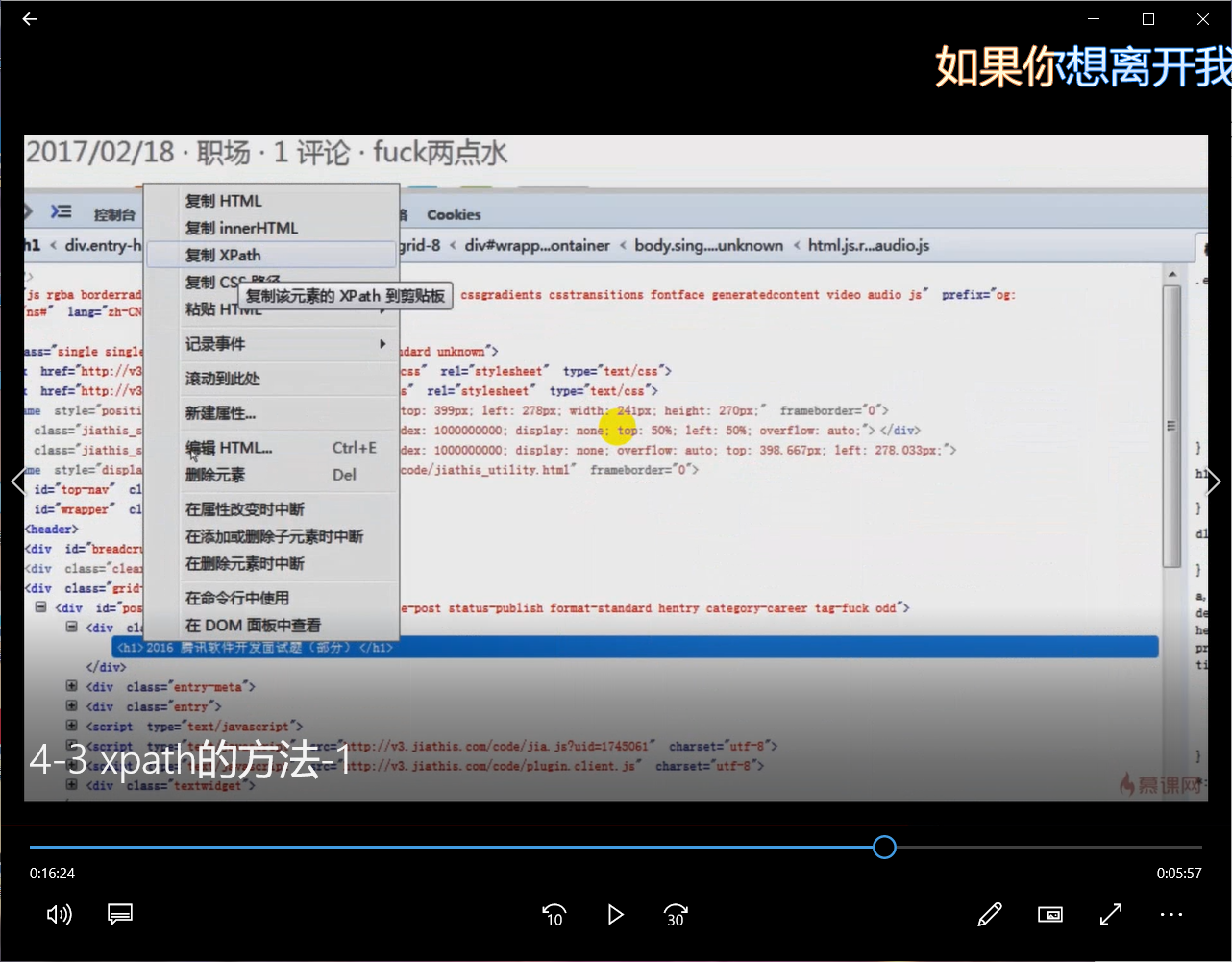Select the highlighted h1 element row
The height and width of the screenshot is (962, 1232).
[635, 647]
